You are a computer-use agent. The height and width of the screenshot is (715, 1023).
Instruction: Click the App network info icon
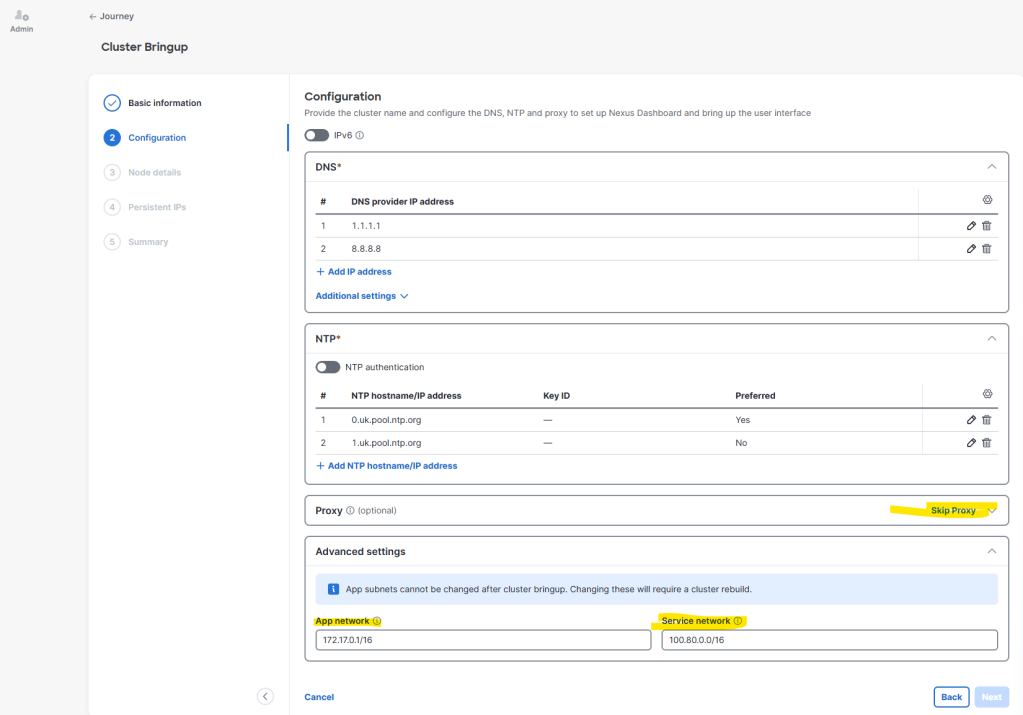click(x=376, y=621)
